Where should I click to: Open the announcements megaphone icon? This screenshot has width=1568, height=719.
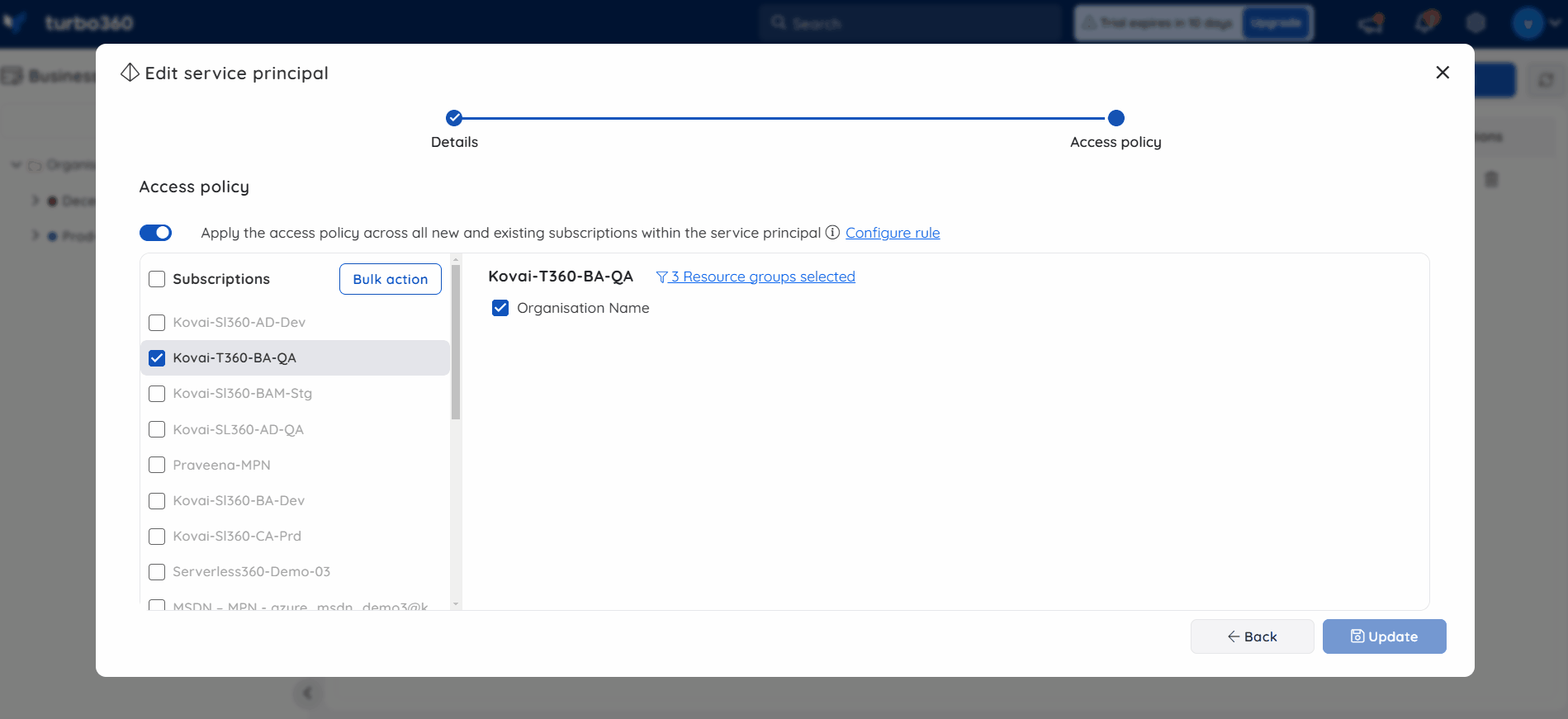click(x=1371, y=23)
